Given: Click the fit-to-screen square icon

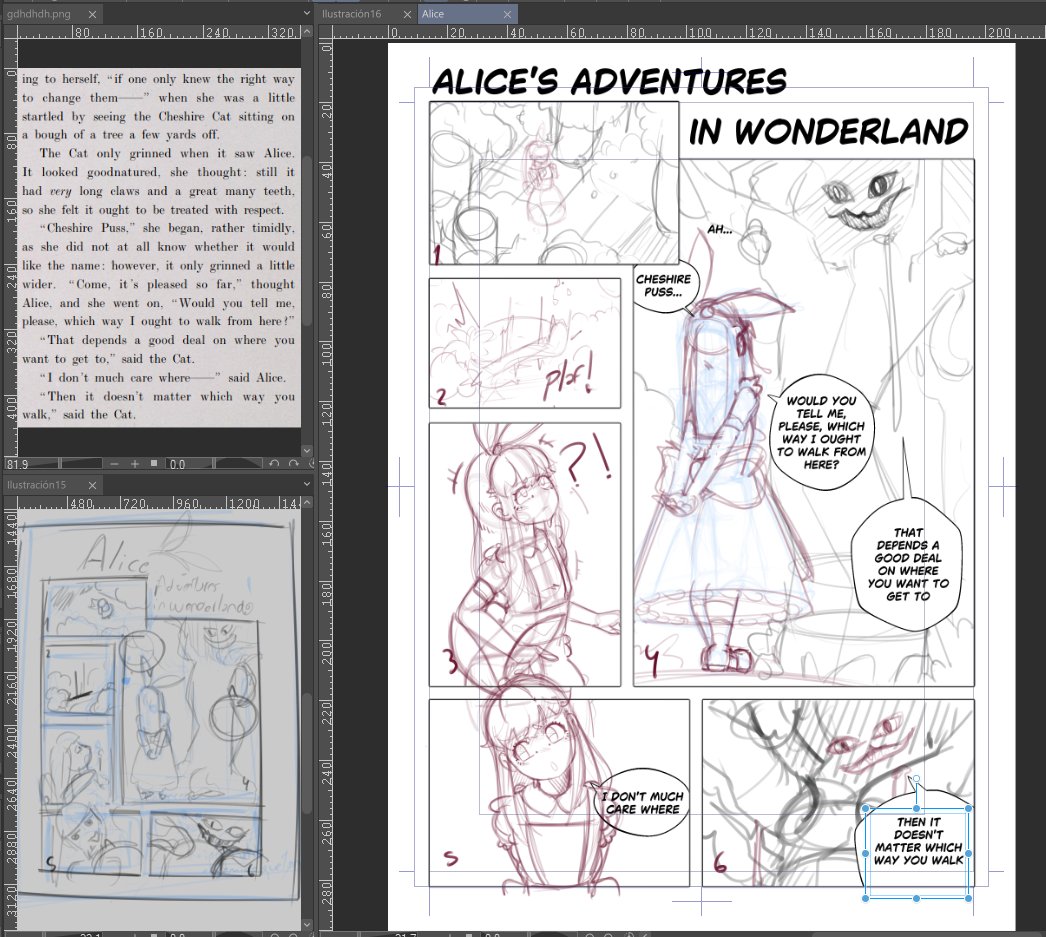Looking at the screenshot, I should pos(153,463).
